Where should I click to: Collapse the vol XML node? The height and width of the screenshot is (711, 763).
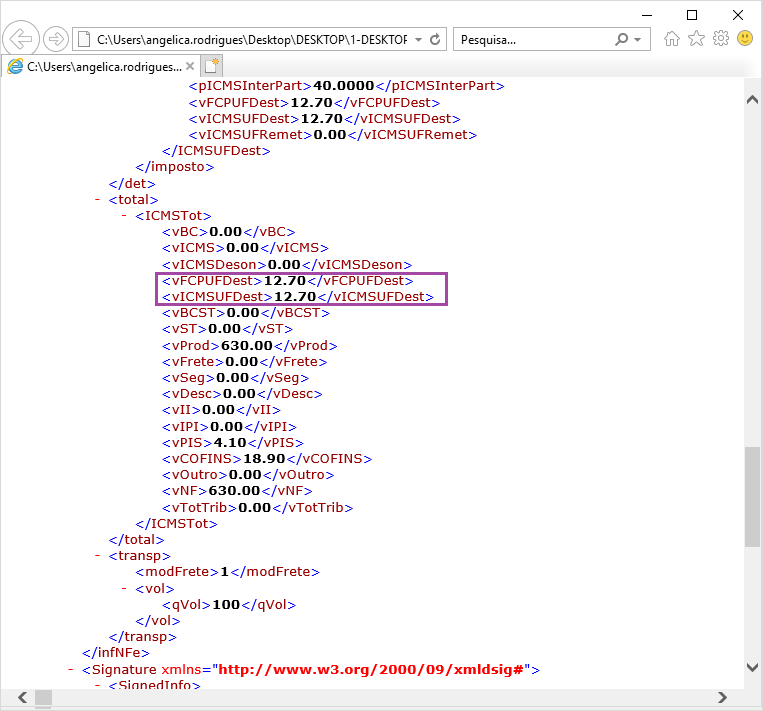click(125, 588)
